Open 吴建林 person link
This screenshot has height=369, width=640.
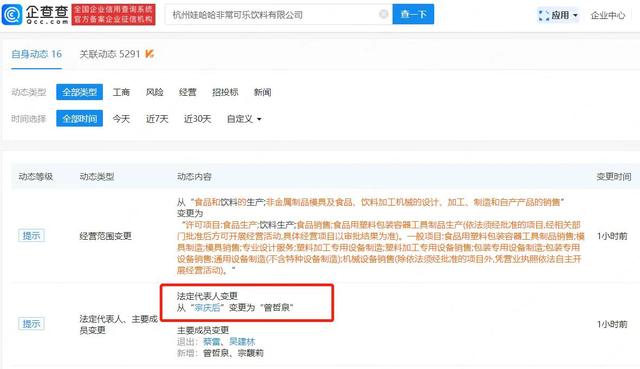(242, 342)
